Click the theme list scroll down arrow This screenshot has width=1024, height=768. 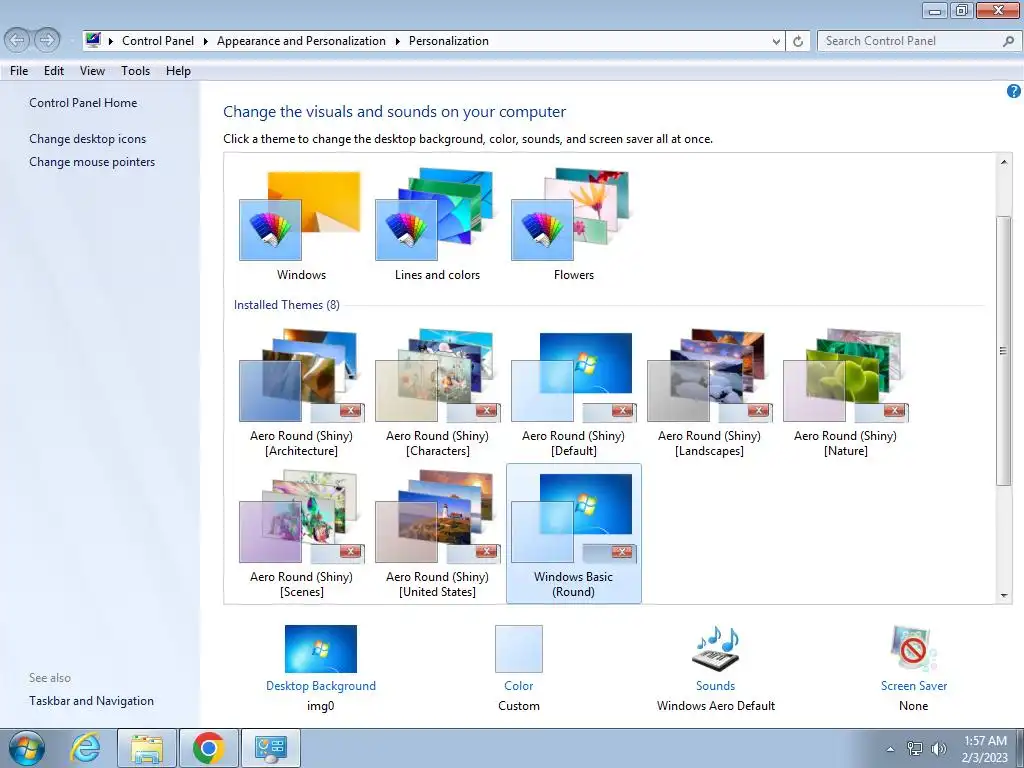pos(1004,596)
